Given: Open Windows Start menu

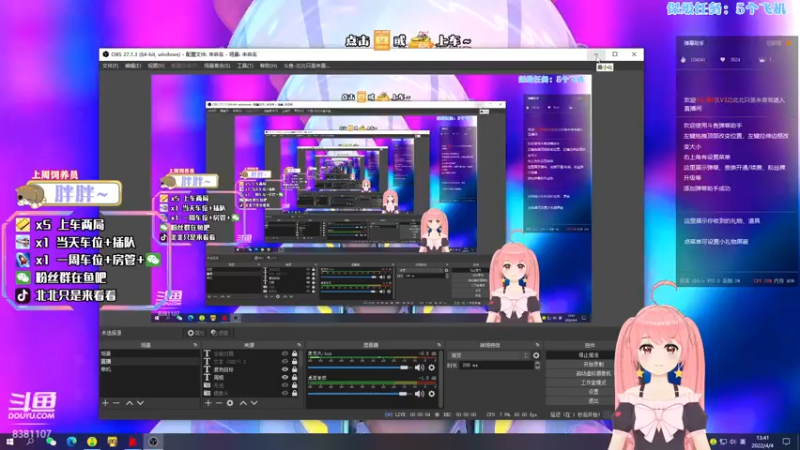Looking at the screenshot, I should (10, 441).
